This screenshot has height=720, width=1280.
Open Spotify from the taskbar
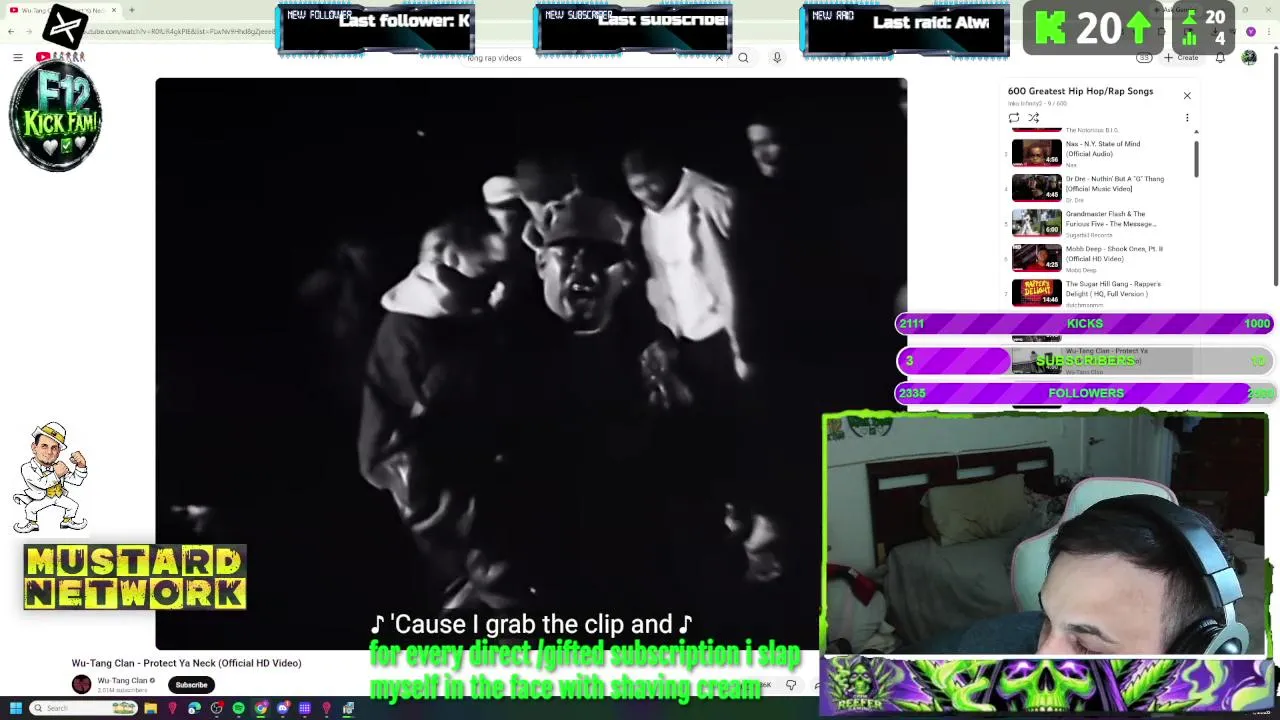[238, 708]
